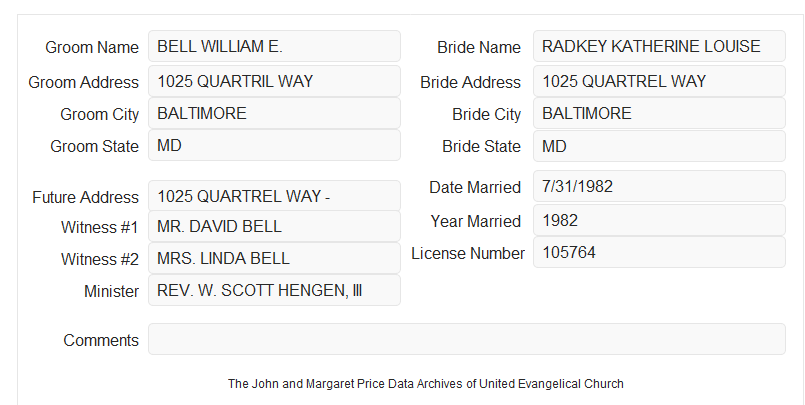
Task: Select the Bride Name field
Action: pyautogui.click(x=659, y=46)
